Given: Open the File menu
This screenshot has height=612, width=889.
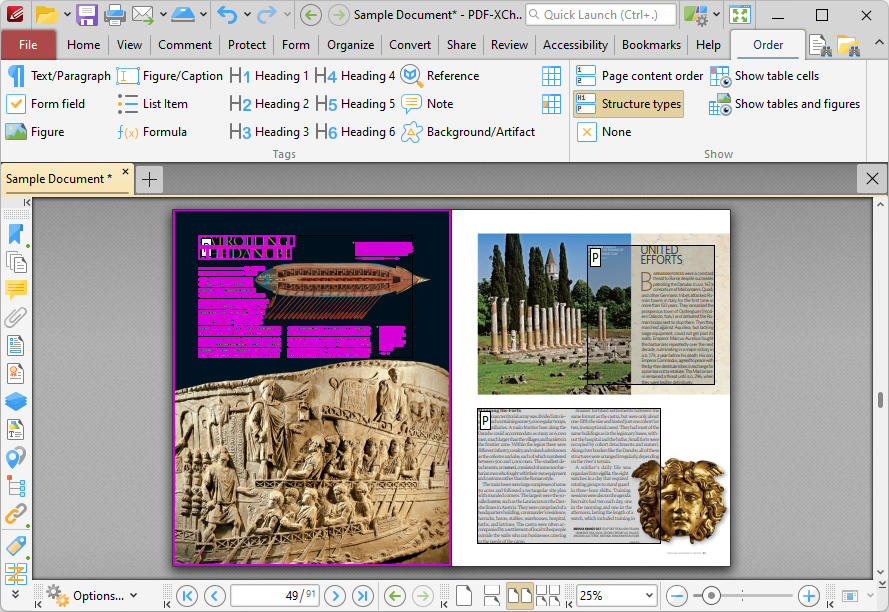Looking at the screenshot, I should tap(29, 44).
